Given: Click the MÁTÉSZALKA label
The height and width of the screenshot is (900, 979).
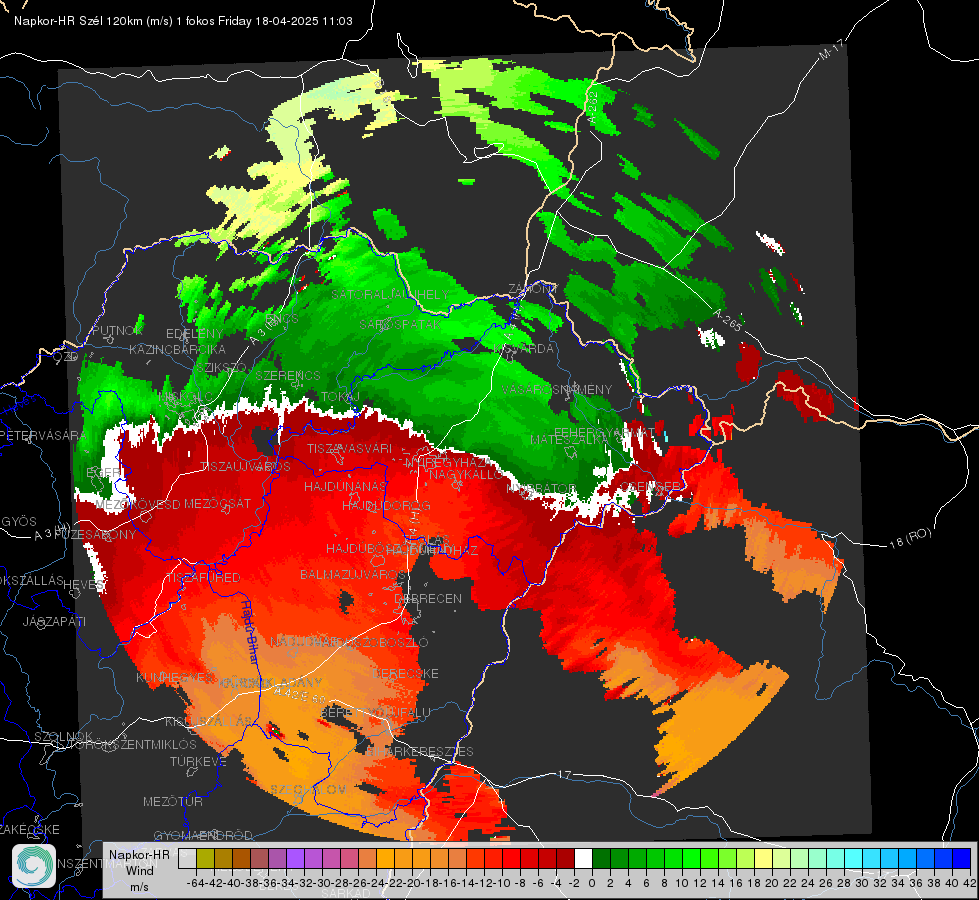Looking at the screenshot, I should 569,440.
